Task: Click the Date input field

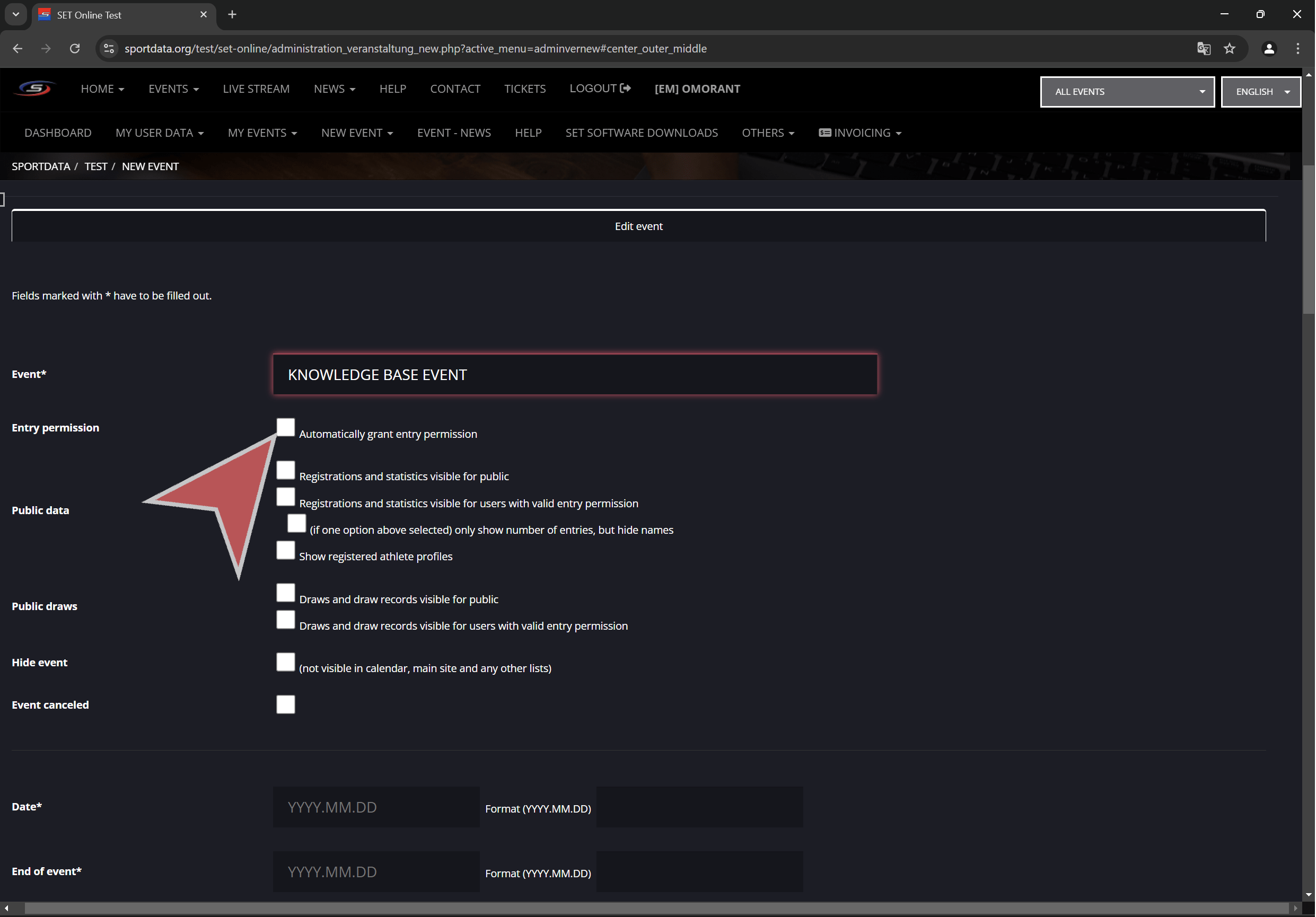Action: (x=376, y=807)
